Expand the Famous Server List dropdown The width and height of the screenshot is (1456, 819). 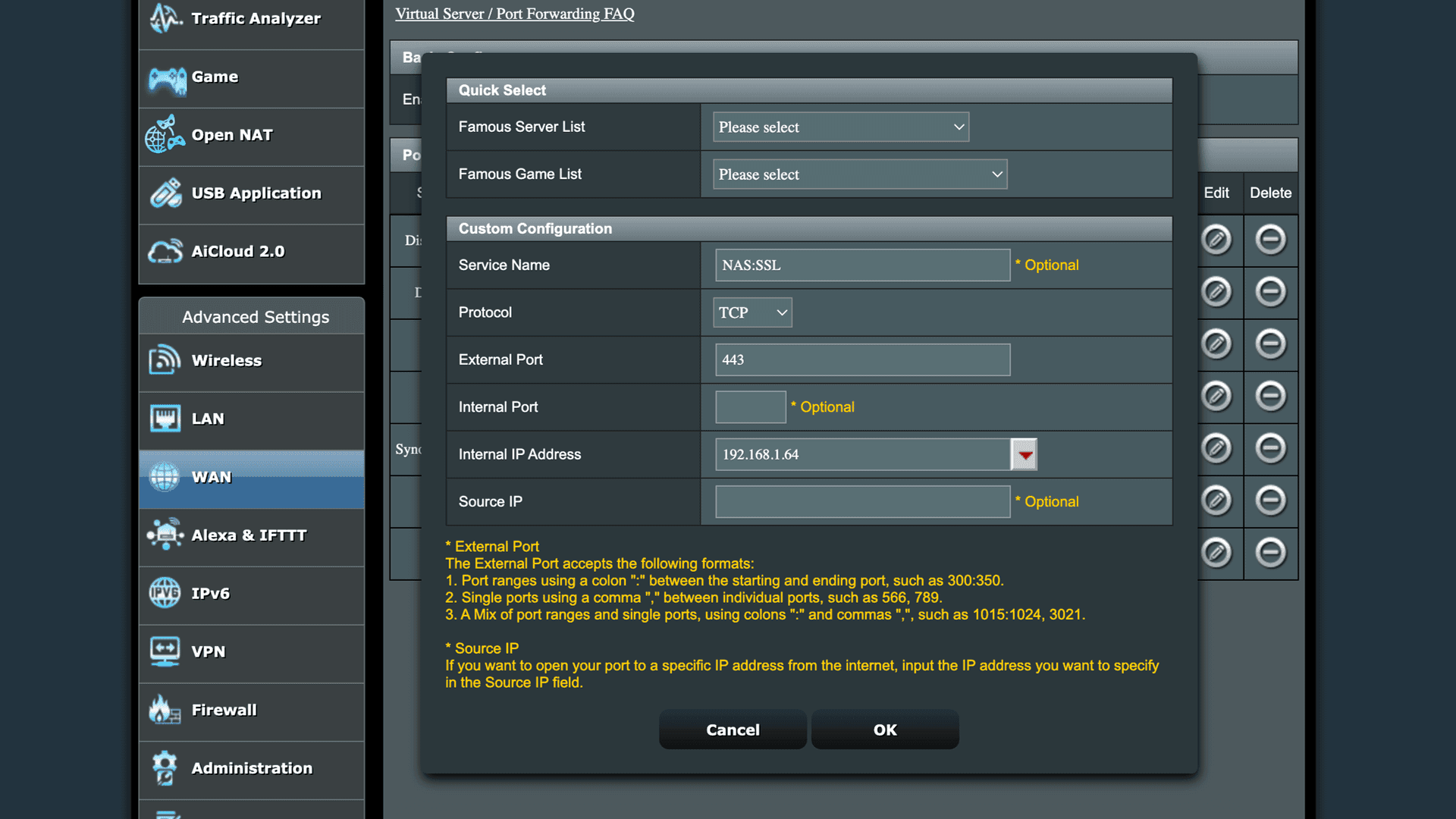840,127
